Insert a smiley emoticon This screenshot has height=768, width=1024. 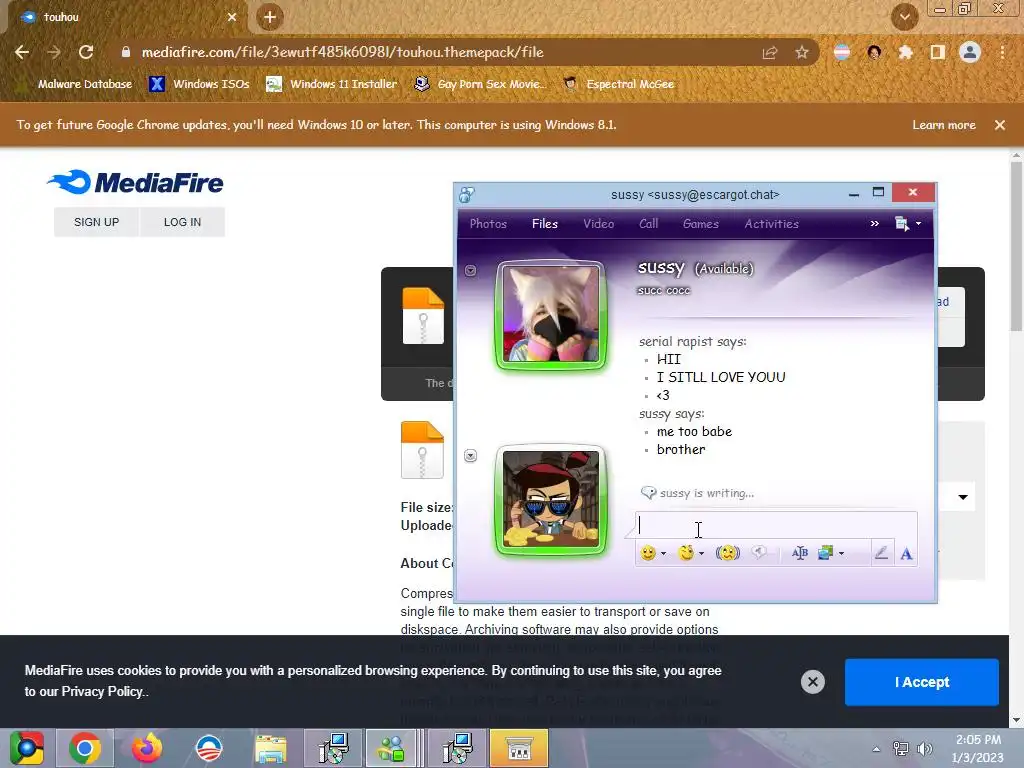point(647,553)
